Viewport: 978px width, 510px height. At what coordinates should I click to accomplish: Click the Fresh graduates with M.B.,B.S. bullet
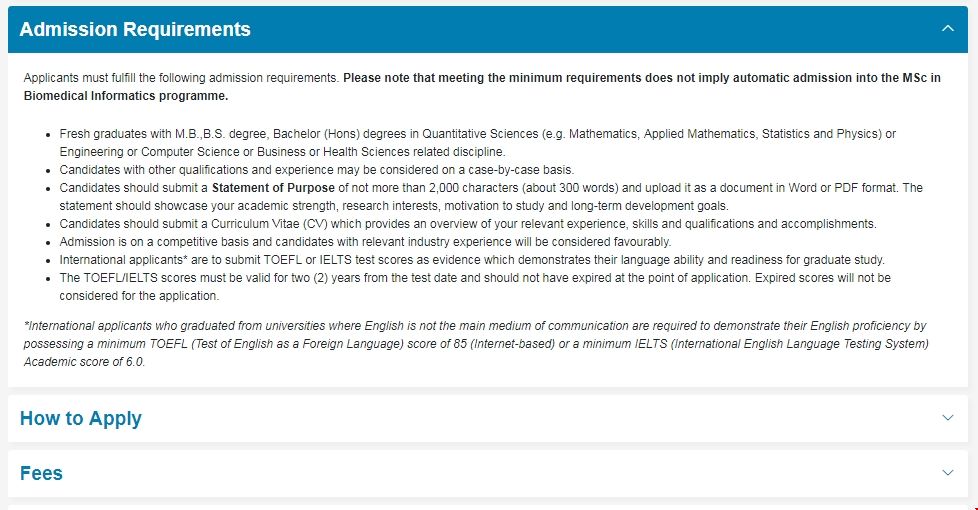[477, 134]
